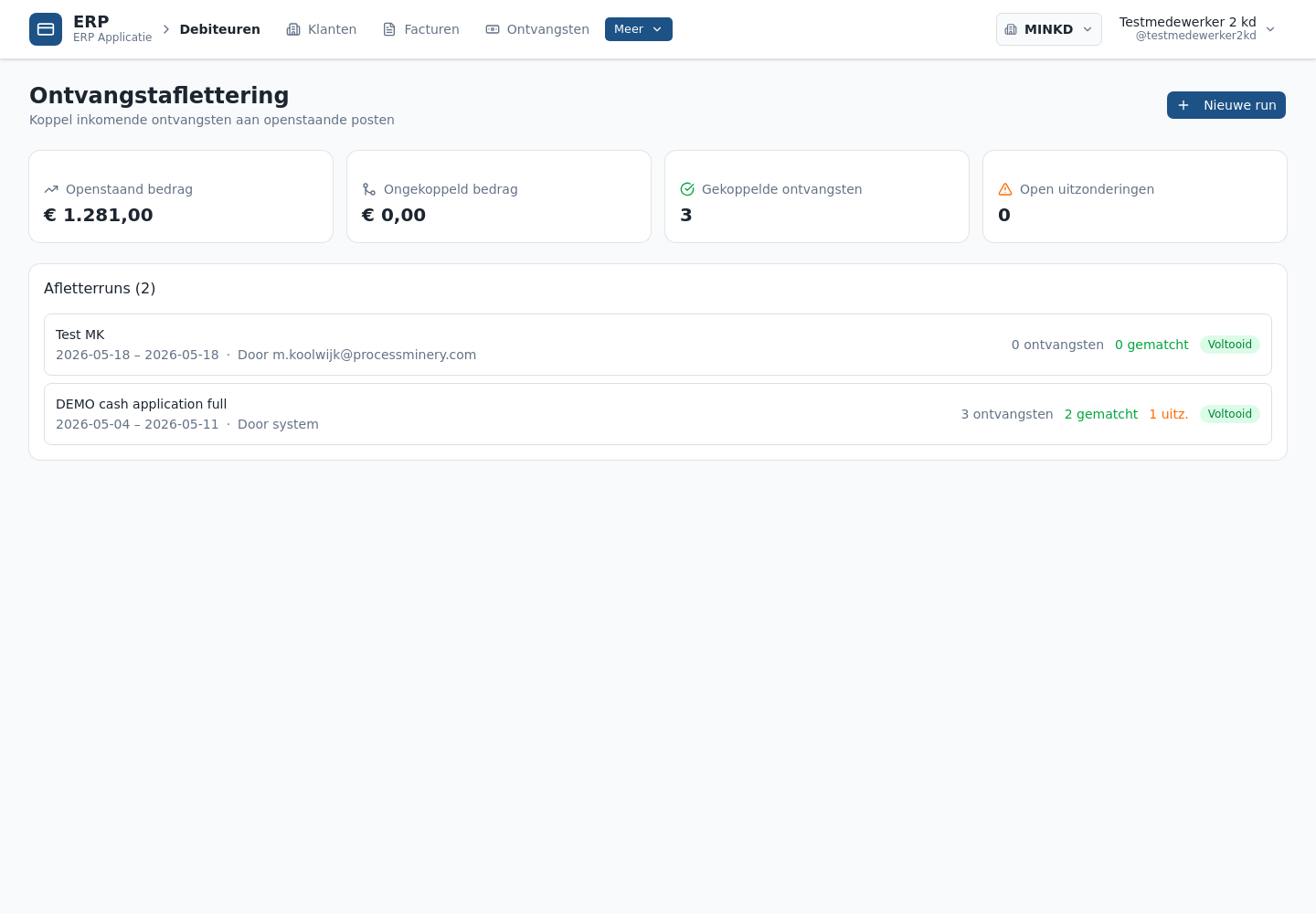Start a Nieuwe run
Screen dimensions: 1316x914
(x=1226, y=105)
